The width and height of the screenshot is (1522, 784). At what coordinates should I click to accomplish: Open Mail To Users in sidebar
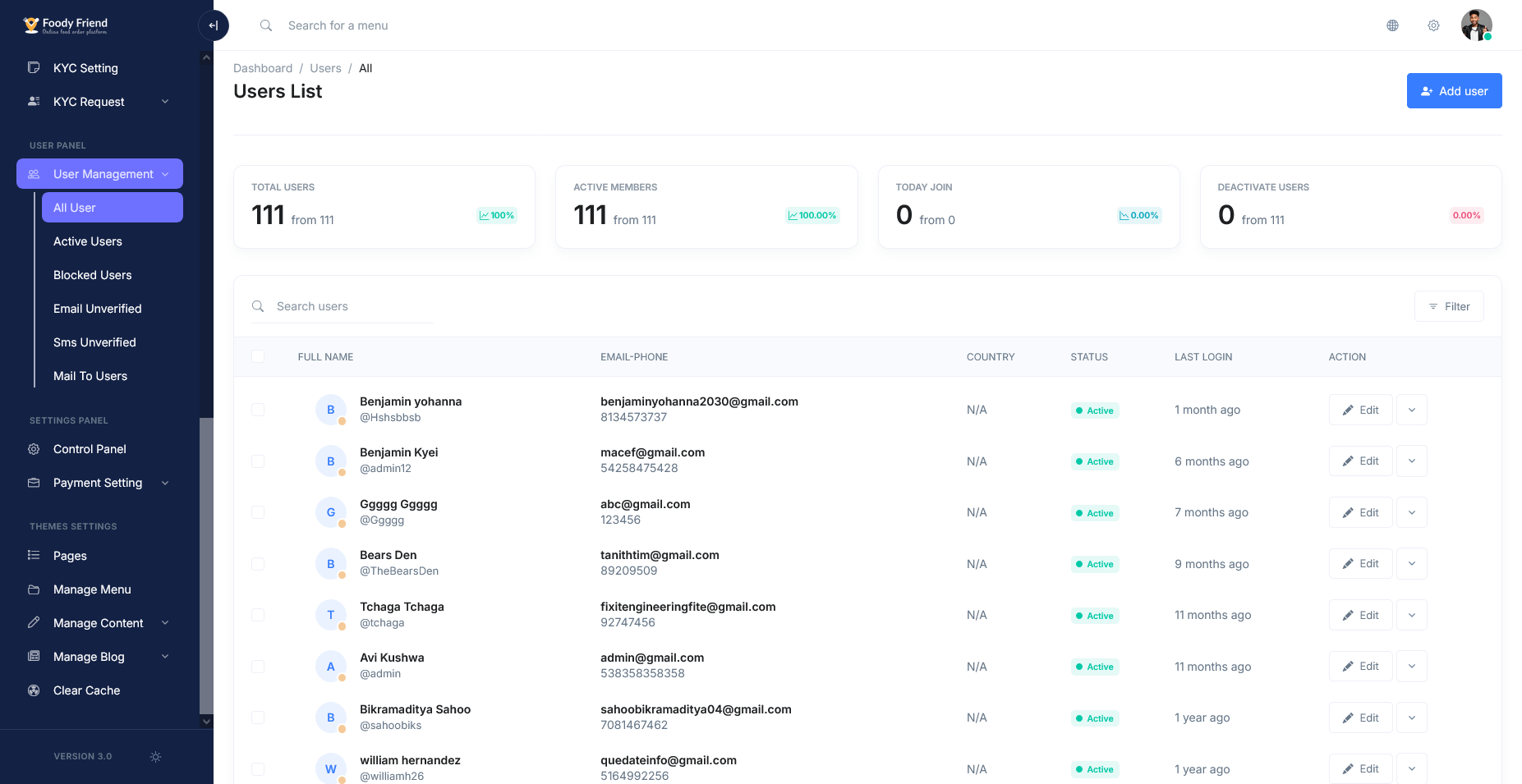pyautogui.click(x=90, y=376)
